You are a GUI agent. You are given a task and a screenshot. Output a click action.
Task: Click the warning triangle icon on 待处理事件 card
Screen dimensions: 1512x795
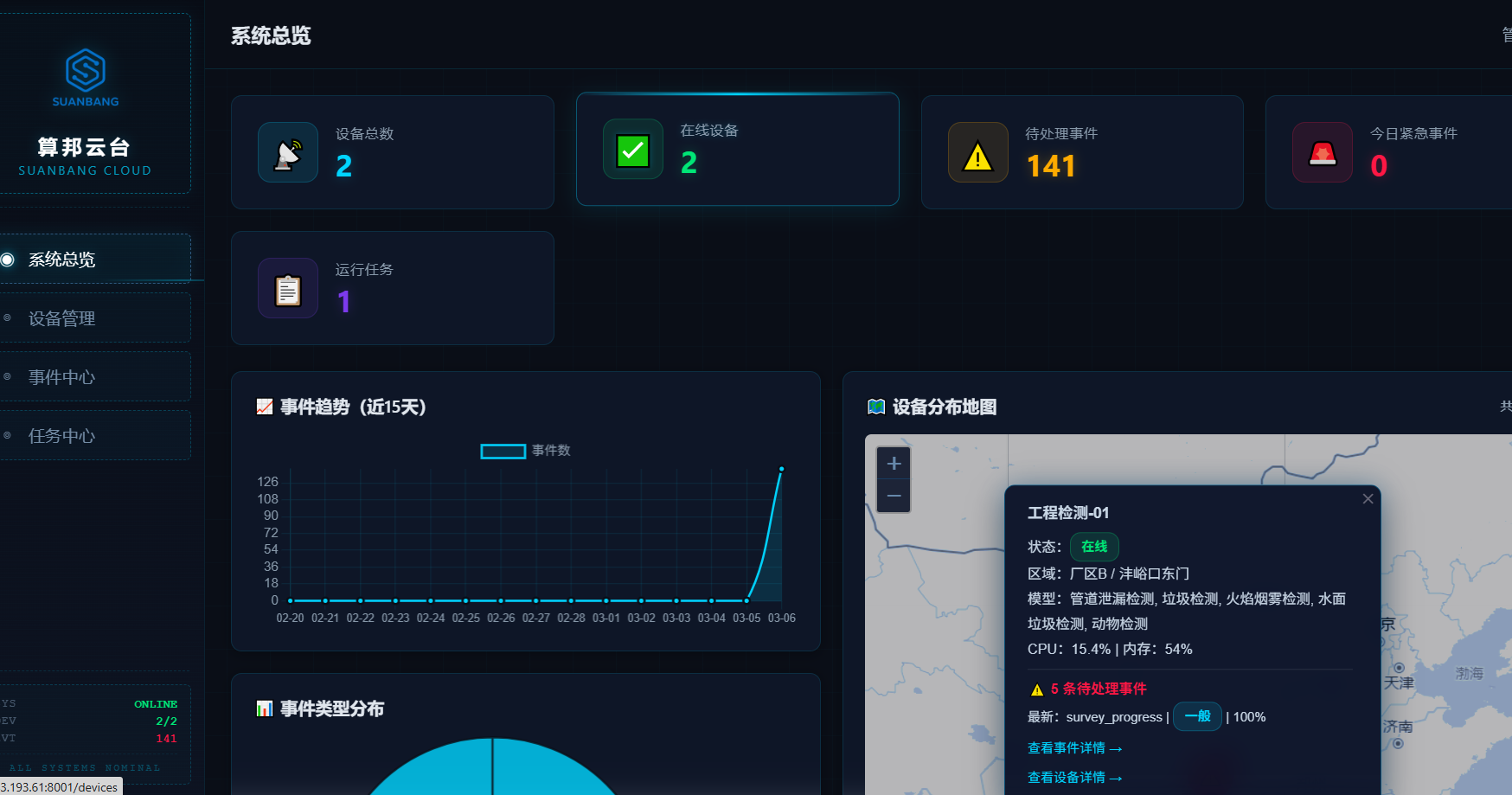[977, 152]
